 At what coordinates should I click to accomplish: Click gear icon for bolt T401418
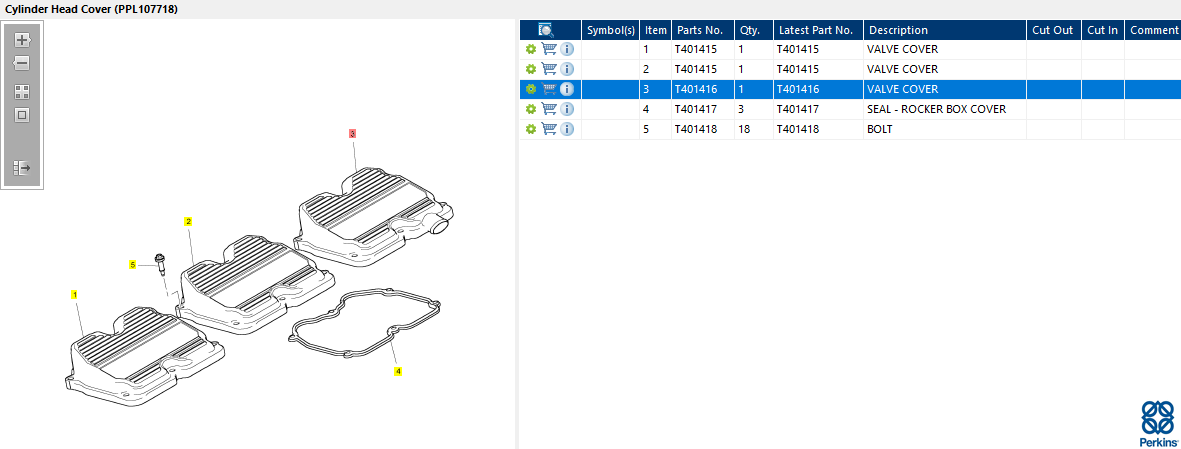(531, 129)
